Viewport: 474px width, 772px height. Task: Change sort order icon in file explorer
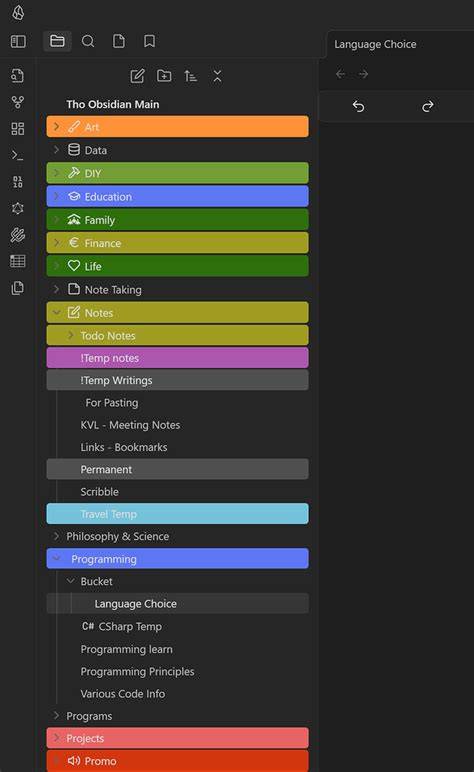[190, 76]
